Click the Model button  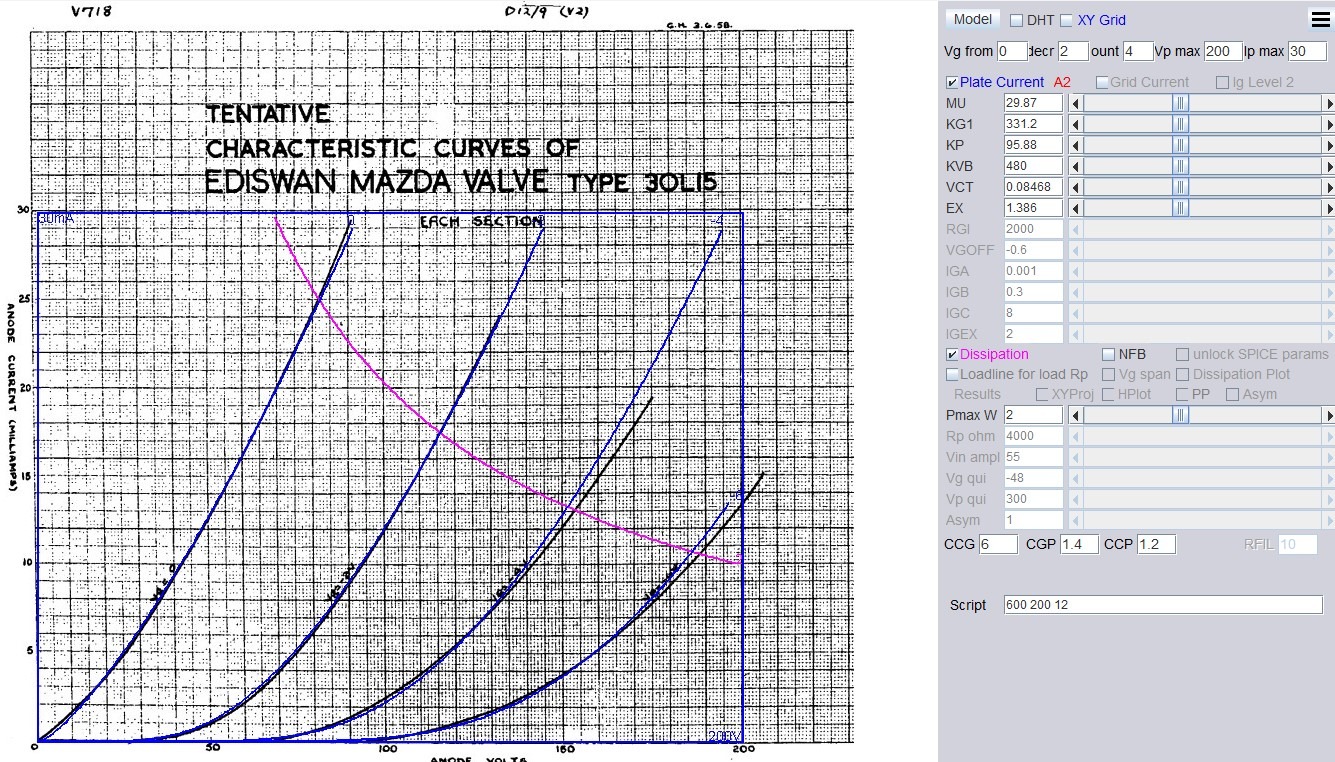coord(973,19)
